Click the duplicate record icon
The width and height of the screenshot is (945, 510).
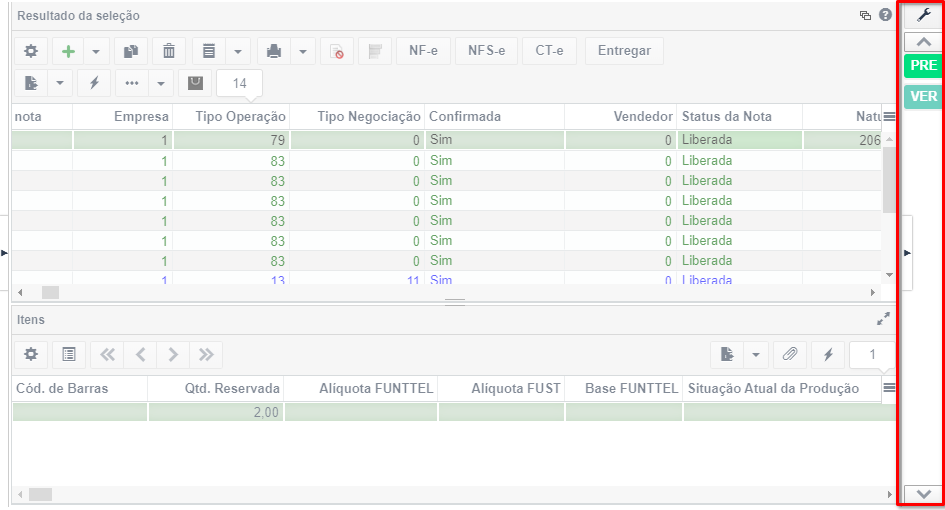point(131,51)
